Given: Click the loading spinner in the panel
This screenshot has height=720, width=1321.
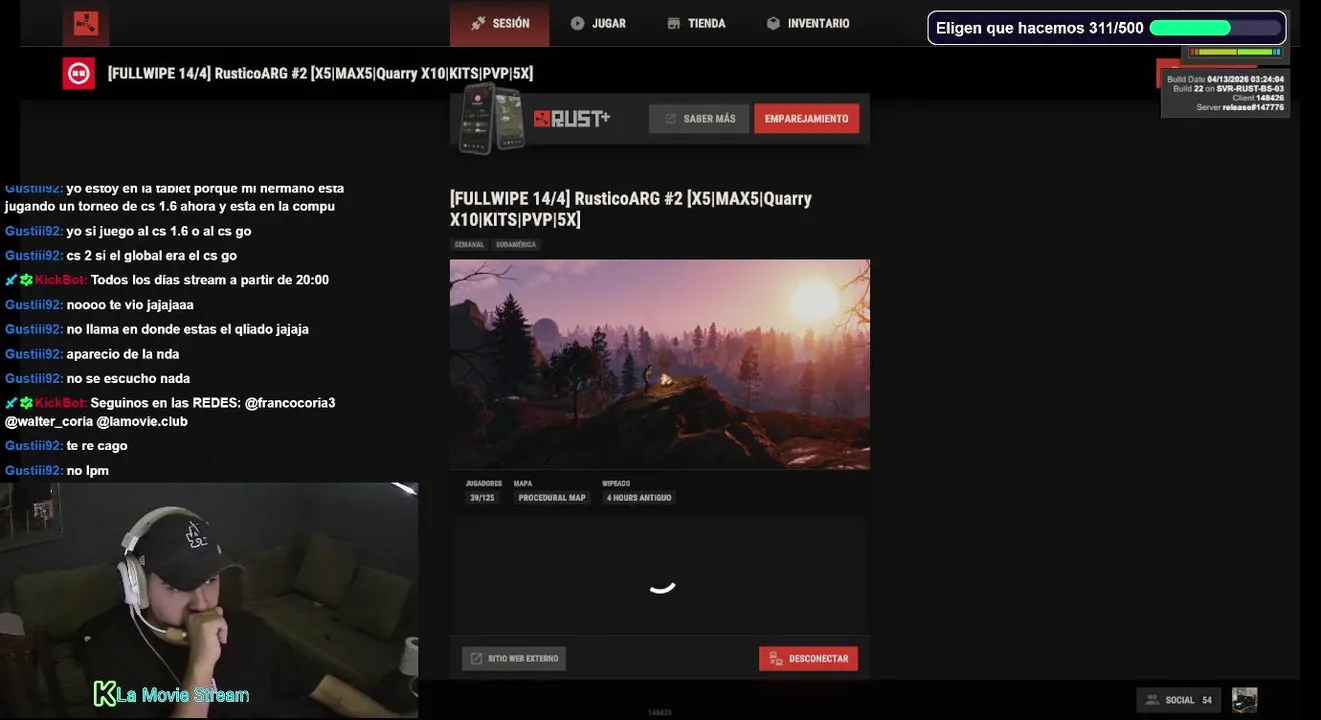Looking at the screenshot, I should point(662,587).
